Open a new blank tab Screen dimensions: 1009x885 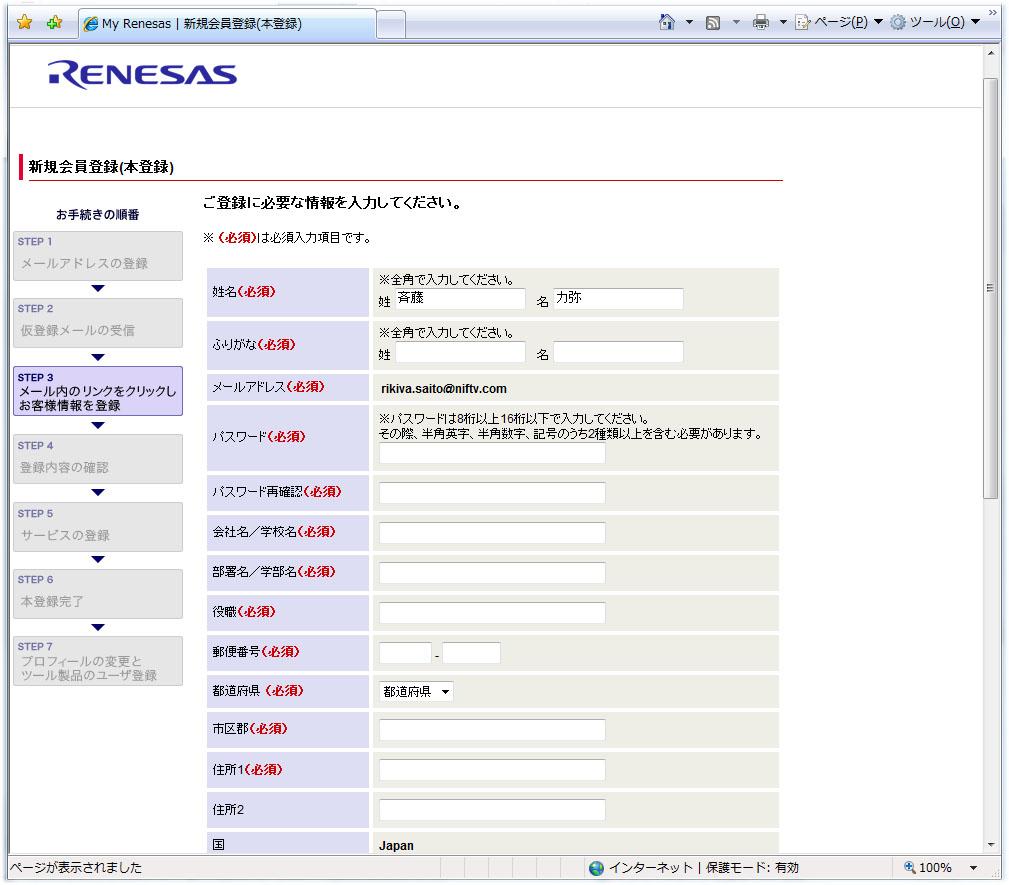392,23
